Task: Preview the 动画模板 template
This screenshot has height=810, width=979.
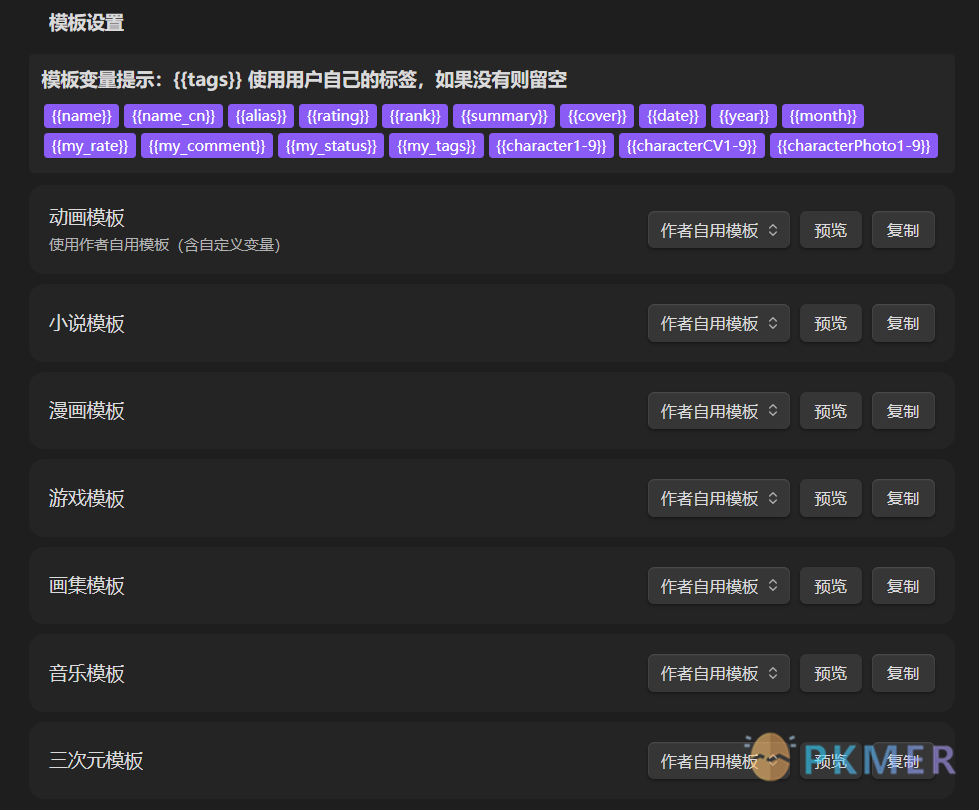Action: pos(830,230)
